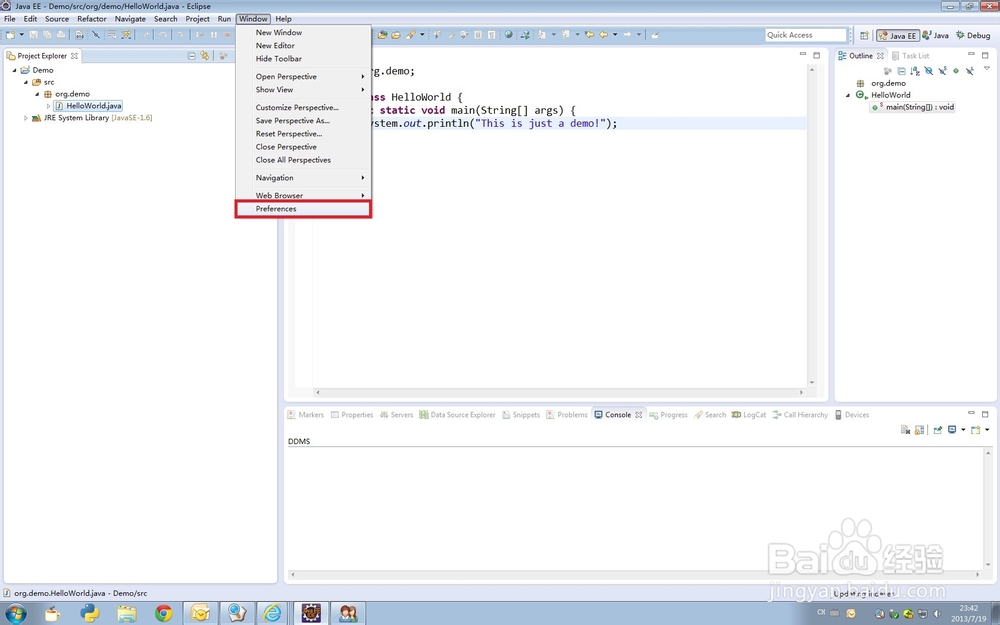
Task: Toggle Hide Fields in the Outline toolbar
Action: 929,71
